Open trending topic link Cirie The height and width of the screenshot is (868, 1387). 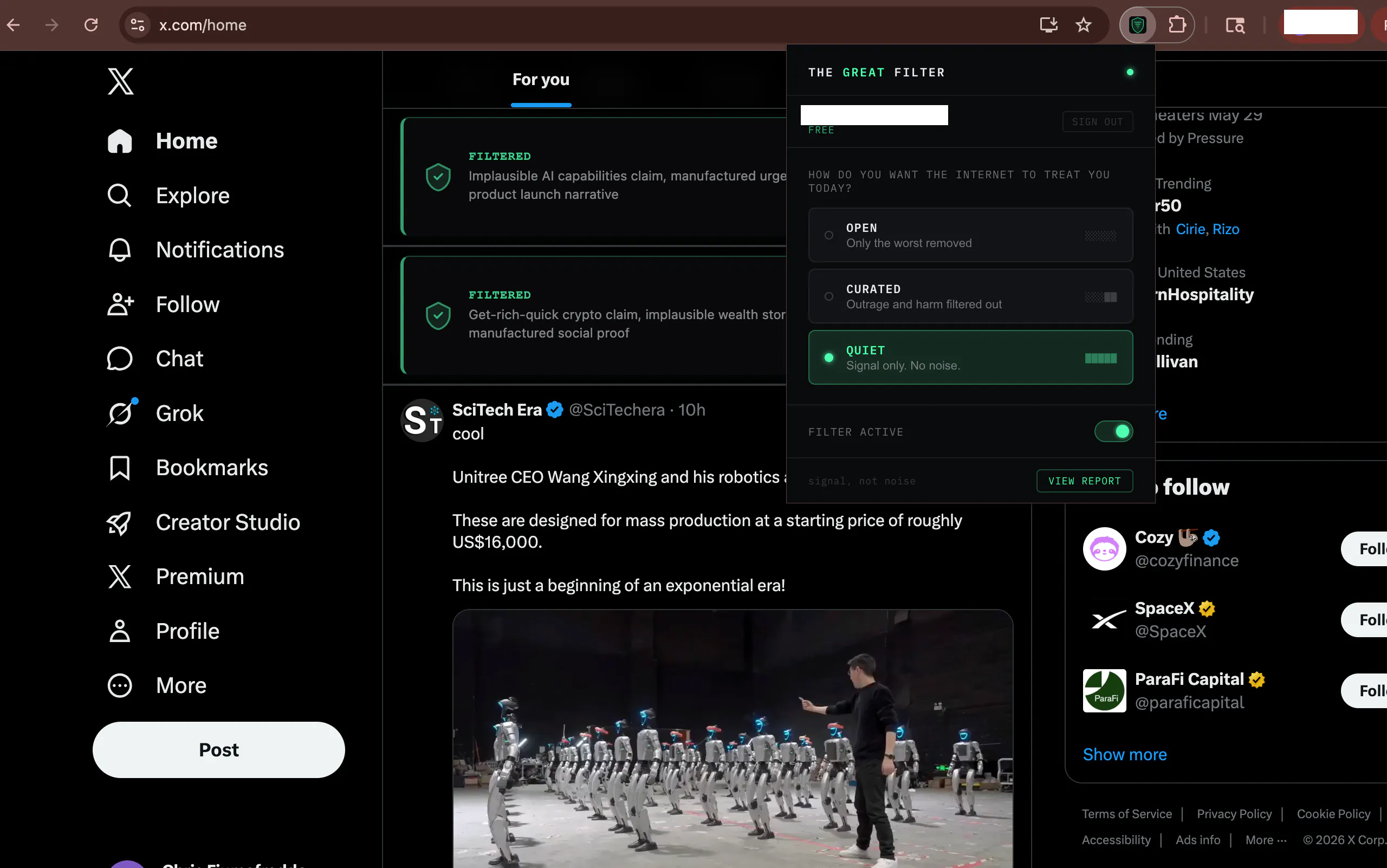[1190, 229]
